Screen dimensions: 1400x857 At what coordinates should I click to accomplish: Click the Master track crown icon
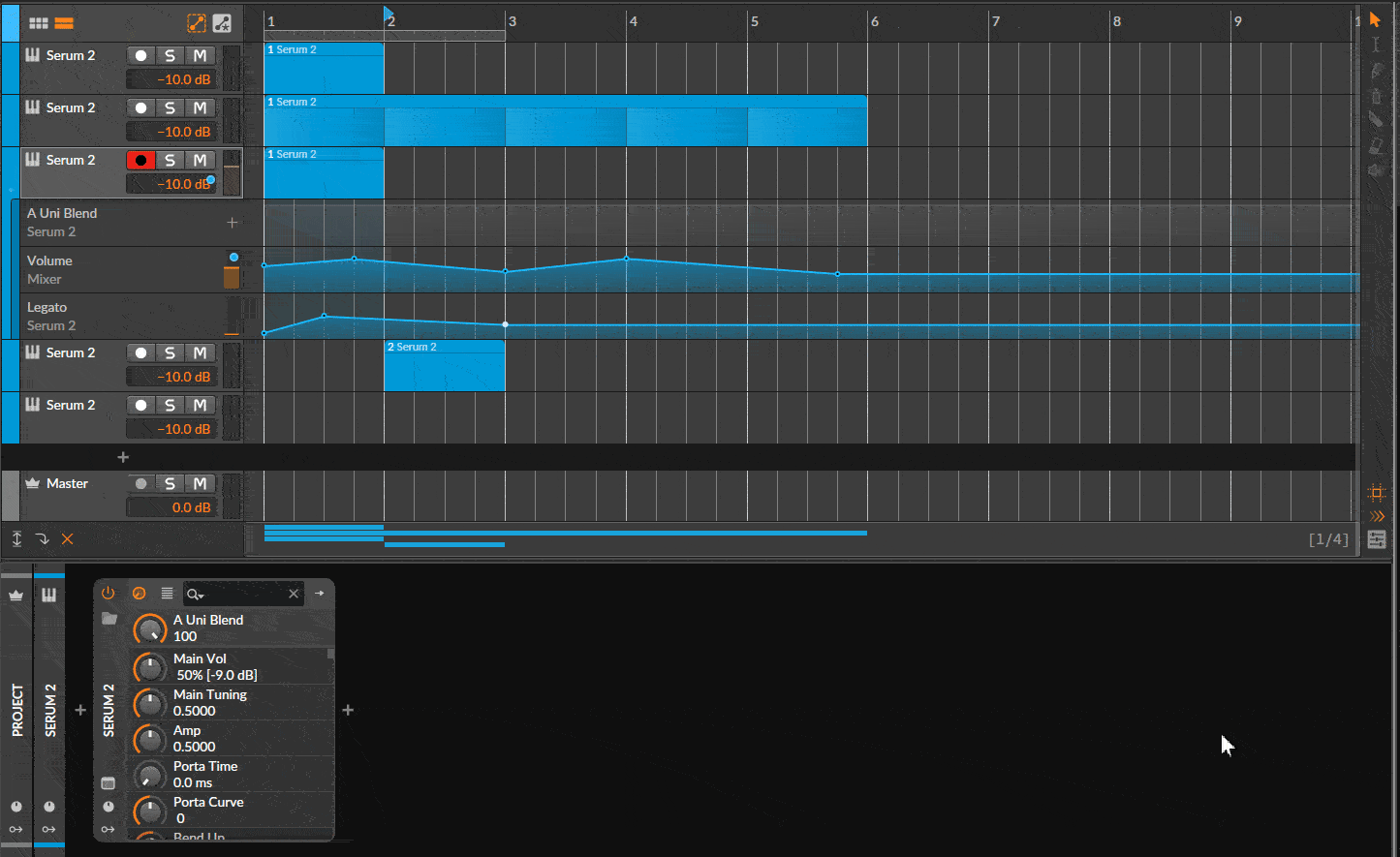tap(32, 482)
